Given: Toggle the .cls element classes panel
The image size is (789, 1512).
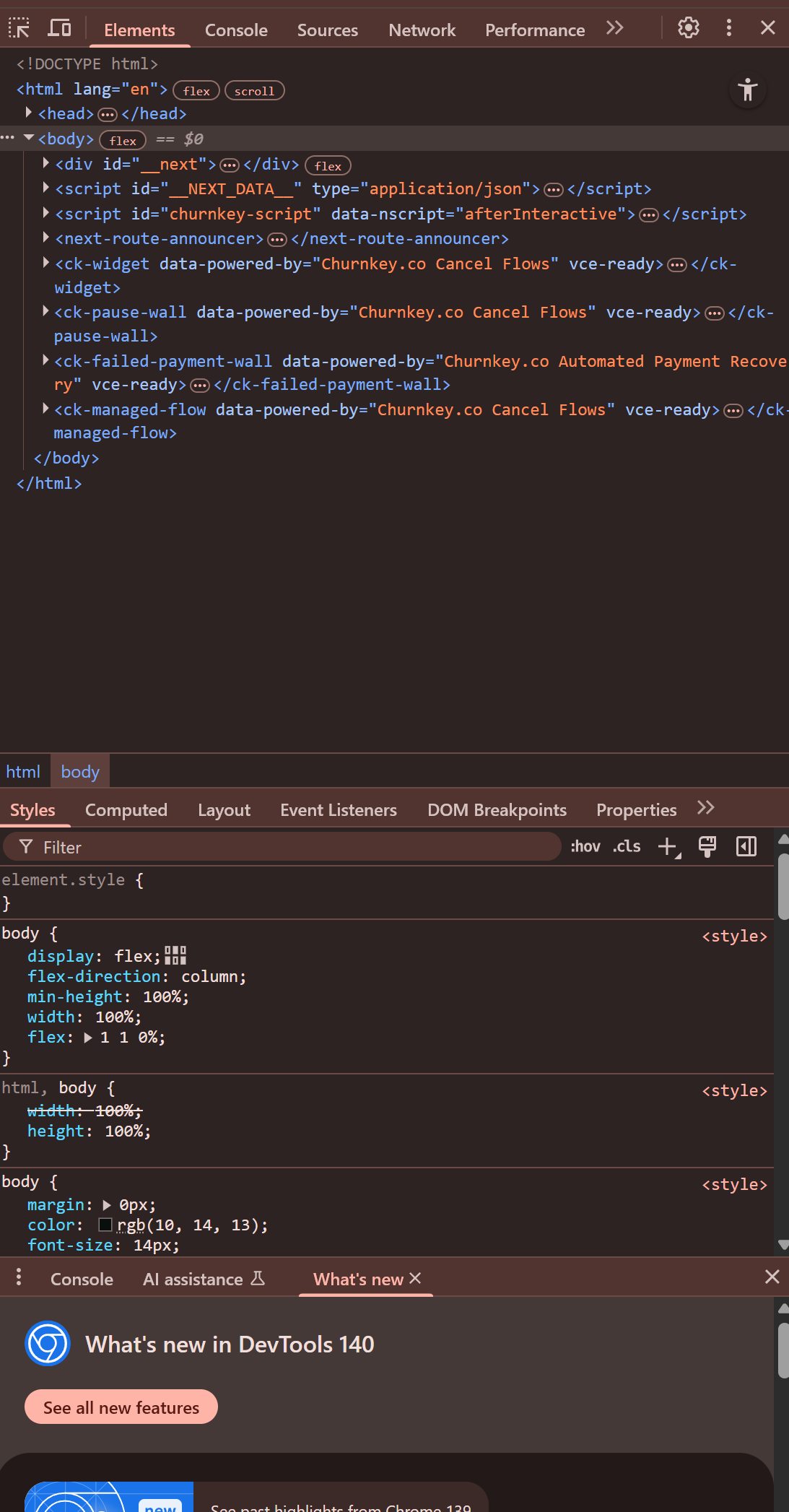Looking at the screenshot, I should (x=626, y=846).
